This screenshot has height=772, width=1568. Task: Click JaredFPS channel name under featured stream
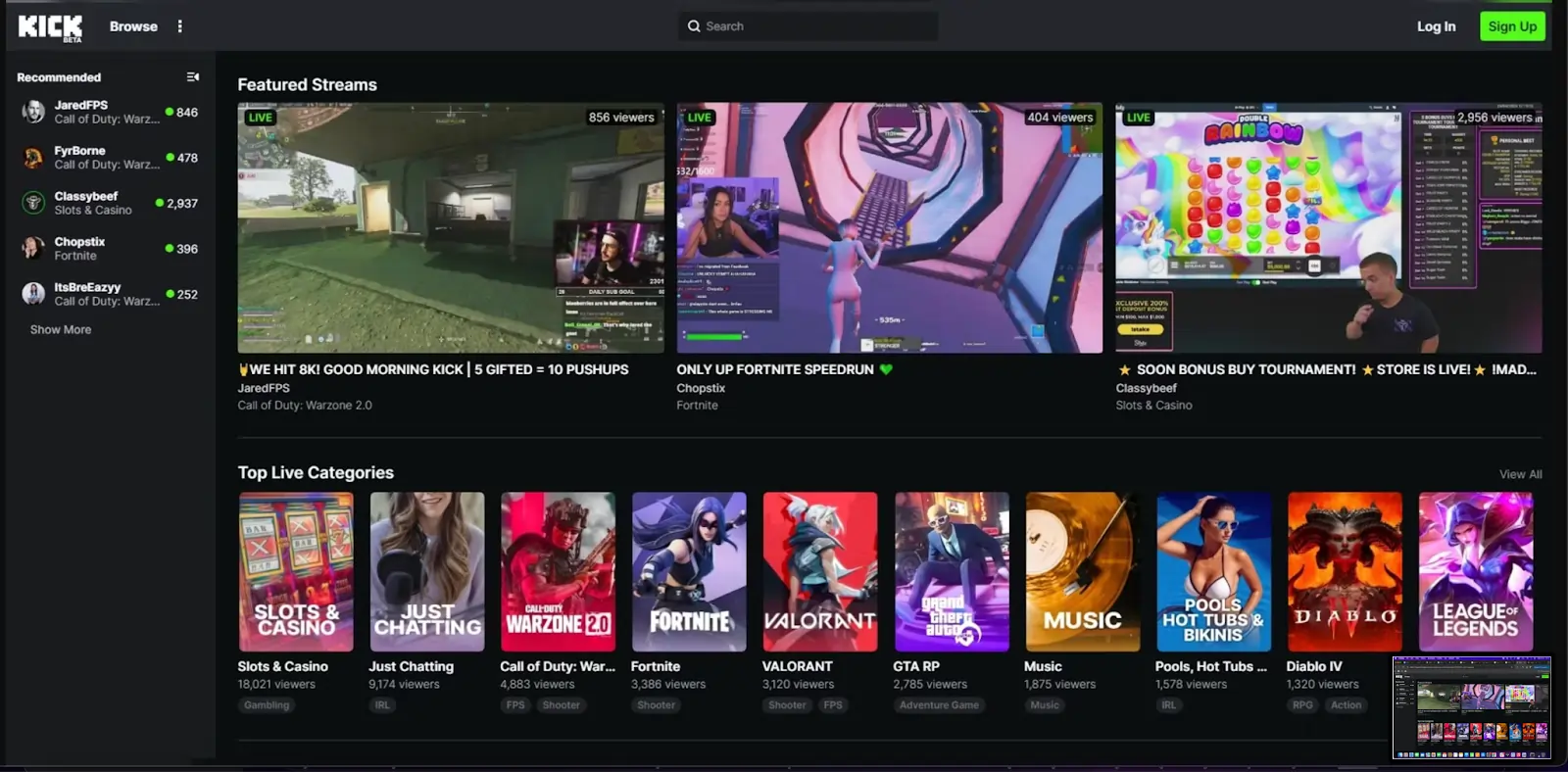[x=264, y=388]
